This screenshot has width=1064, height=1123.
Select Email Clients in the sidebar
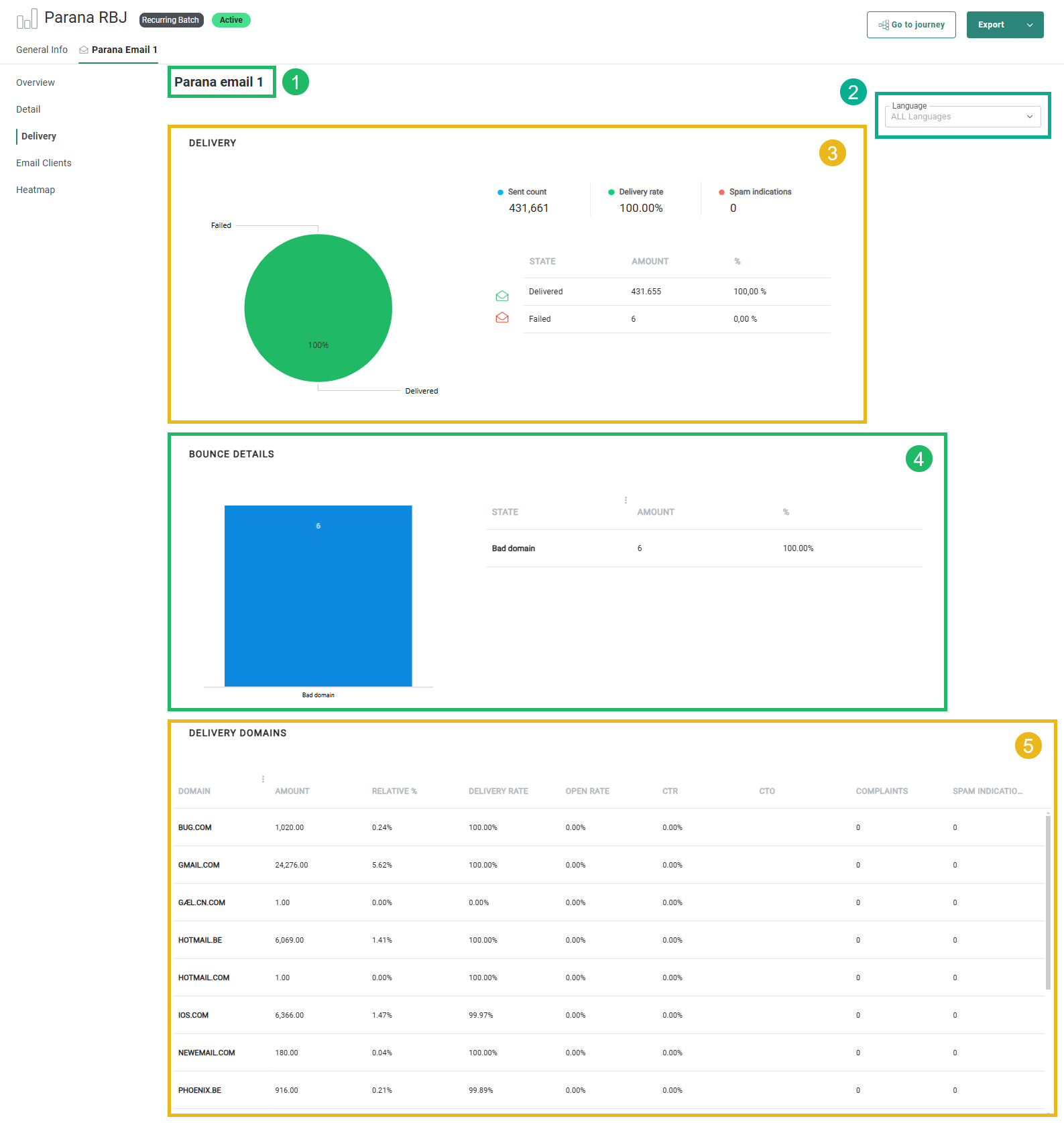tap(44, 163)
